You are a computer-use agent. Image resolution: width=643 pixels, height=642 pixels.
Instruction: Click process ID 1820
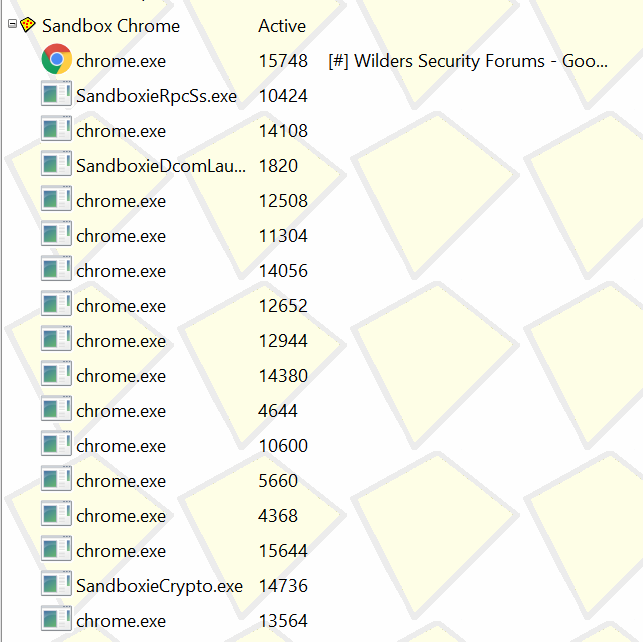click(x=278, y=166)
